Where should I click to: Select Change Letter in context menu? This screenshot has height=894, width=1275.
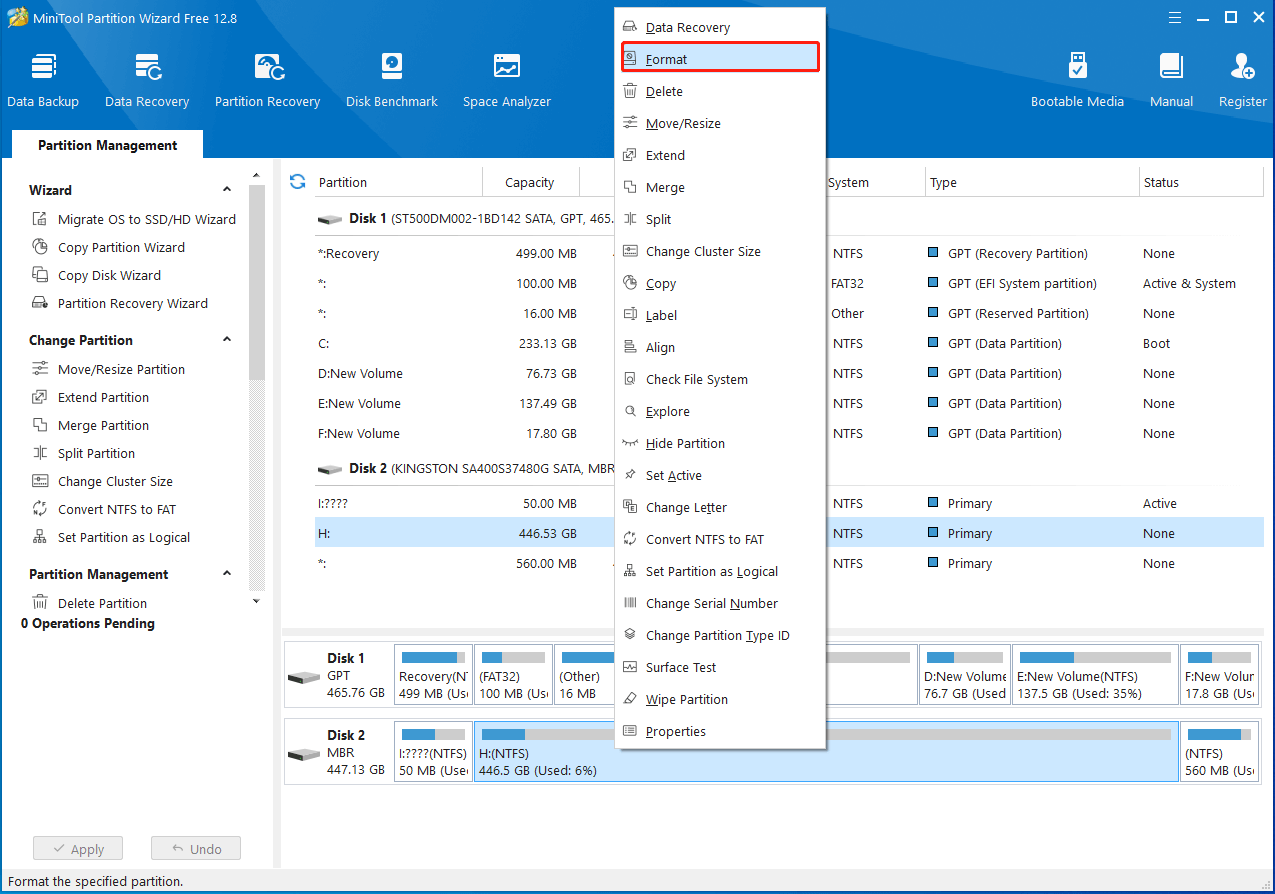pyautogui.click(x=720, y=507)
